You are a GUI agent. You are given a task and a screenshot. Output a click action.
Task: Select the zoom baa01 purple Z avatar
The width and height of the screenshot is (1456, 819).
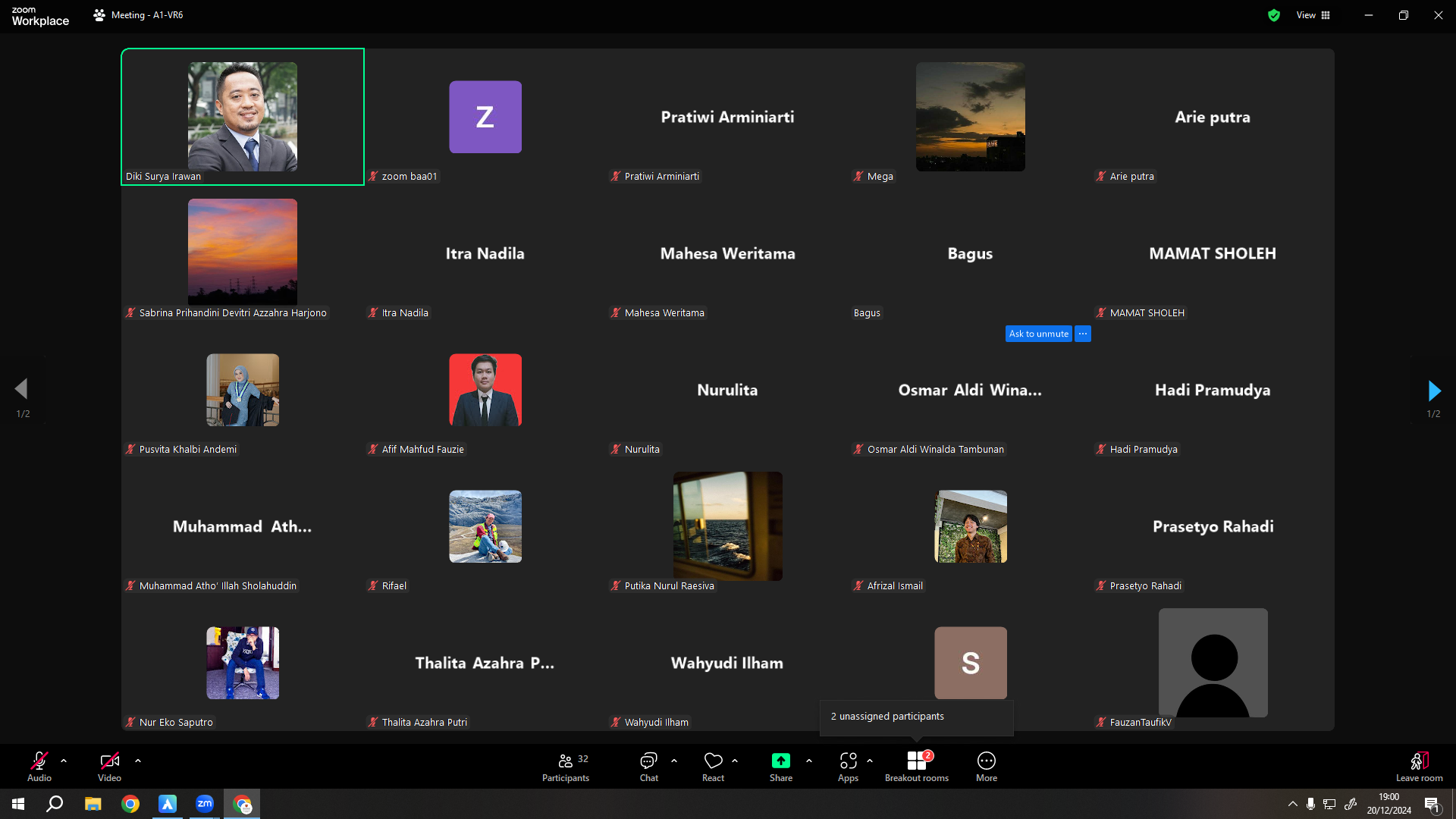485,117
